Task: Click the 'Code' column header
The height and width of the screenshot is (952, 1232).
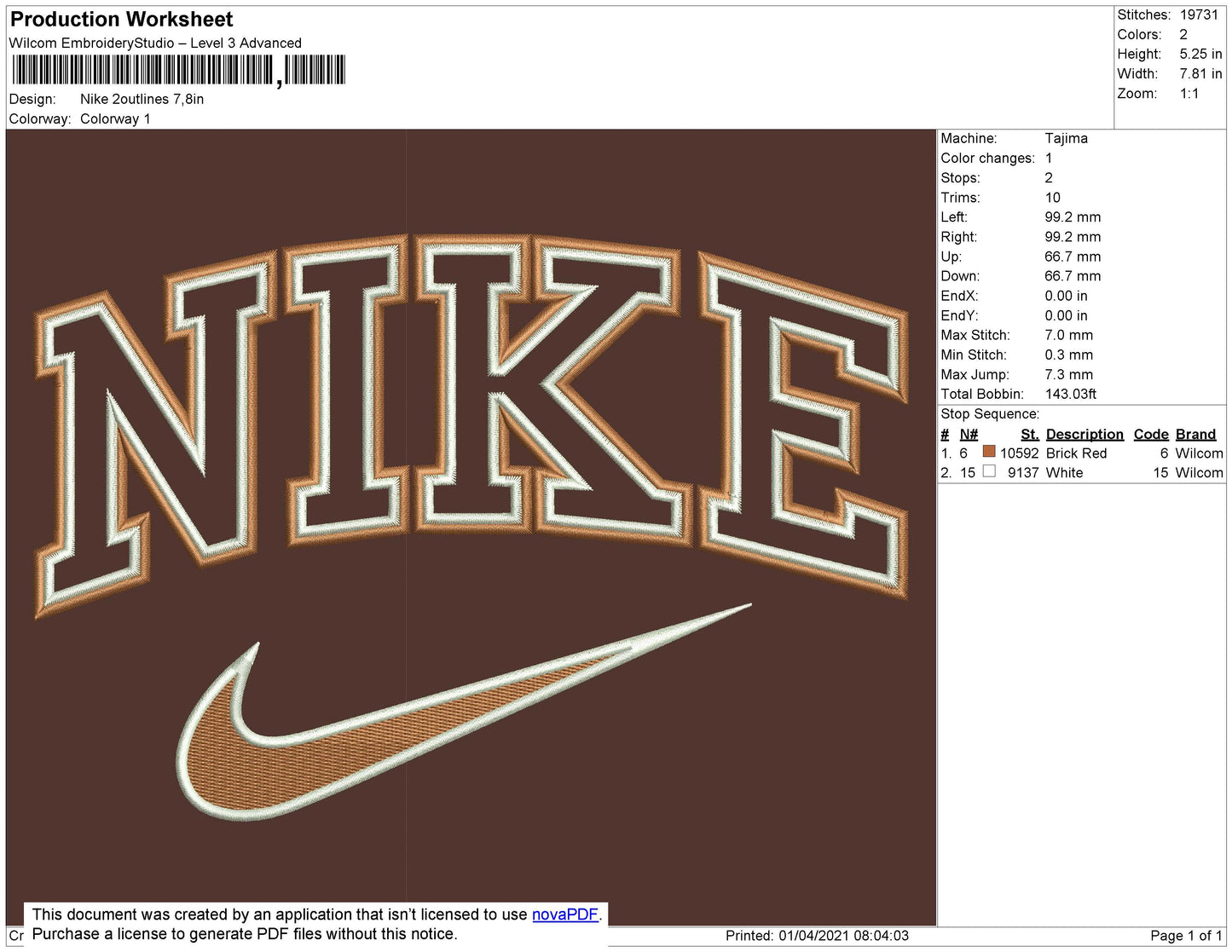Action: (x=1151, y=434)
